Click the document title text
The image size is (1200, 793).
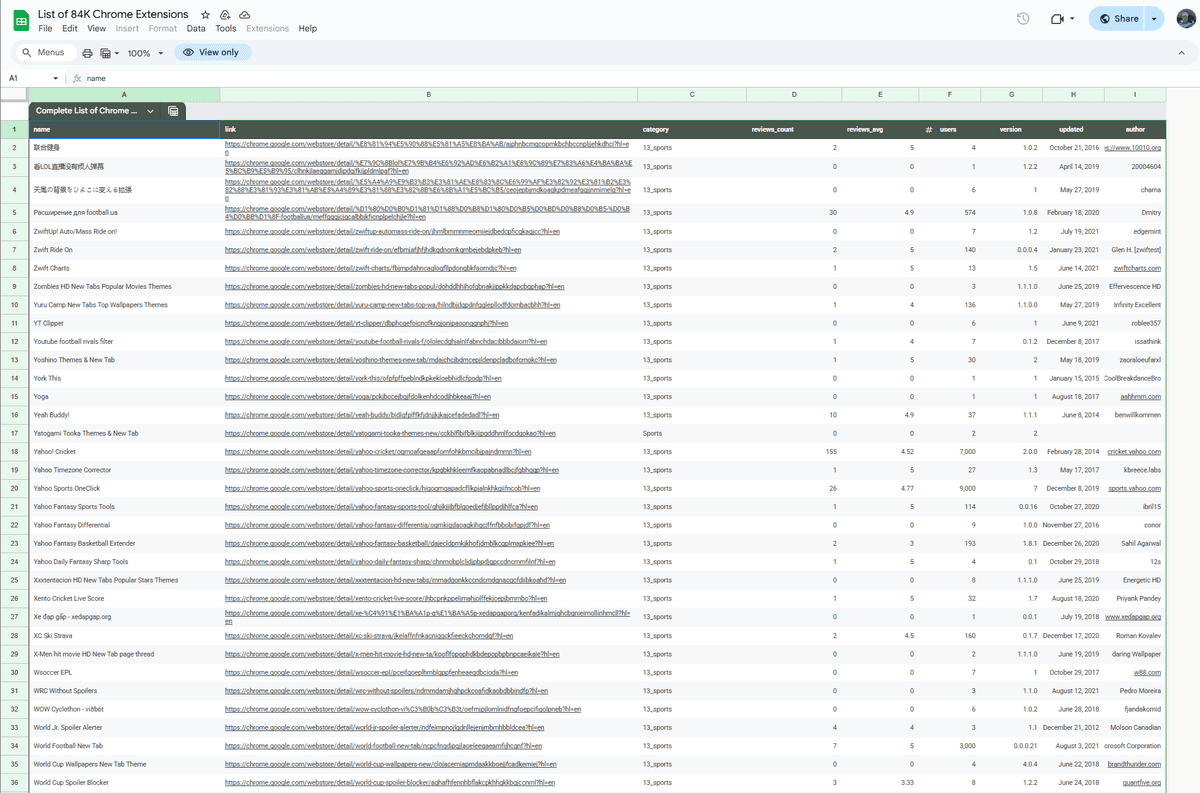tap(113, 15)
